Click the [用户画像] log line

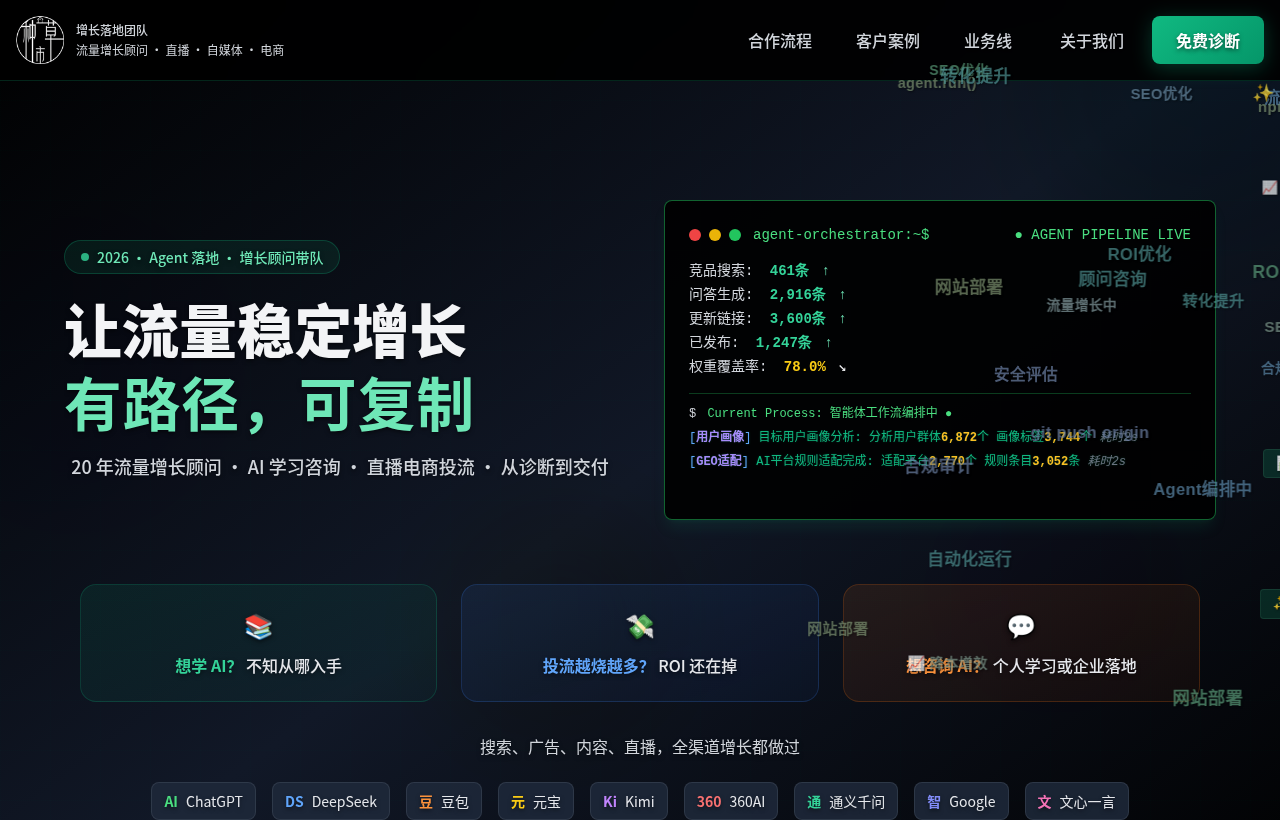912,437
